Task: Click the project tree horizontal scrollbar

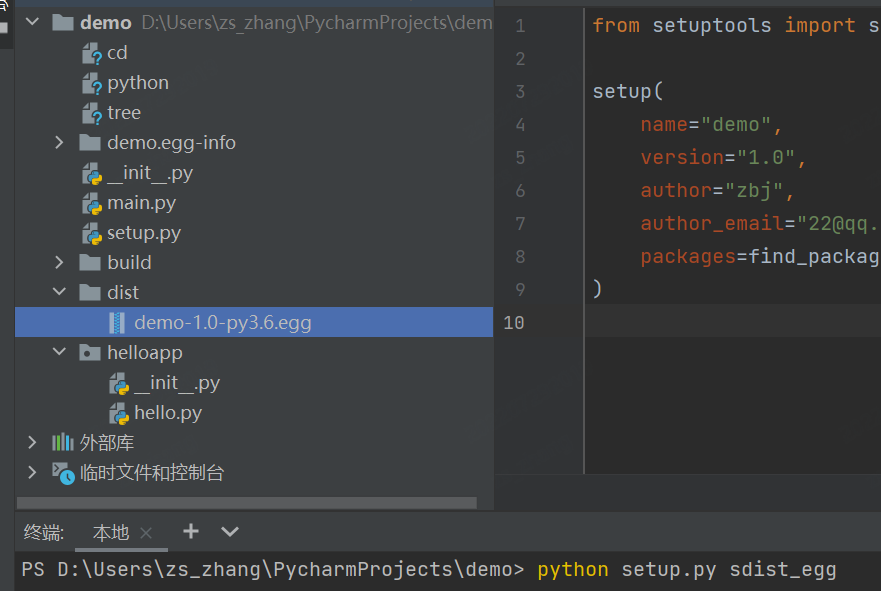Action: coord(250,503)
